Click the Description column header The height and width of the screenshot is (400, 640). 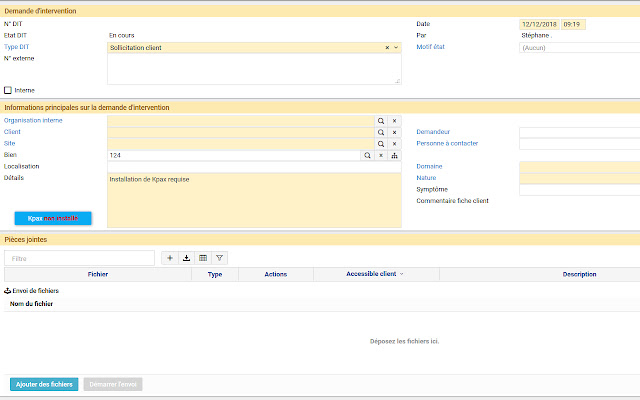(x=579, y=274)
